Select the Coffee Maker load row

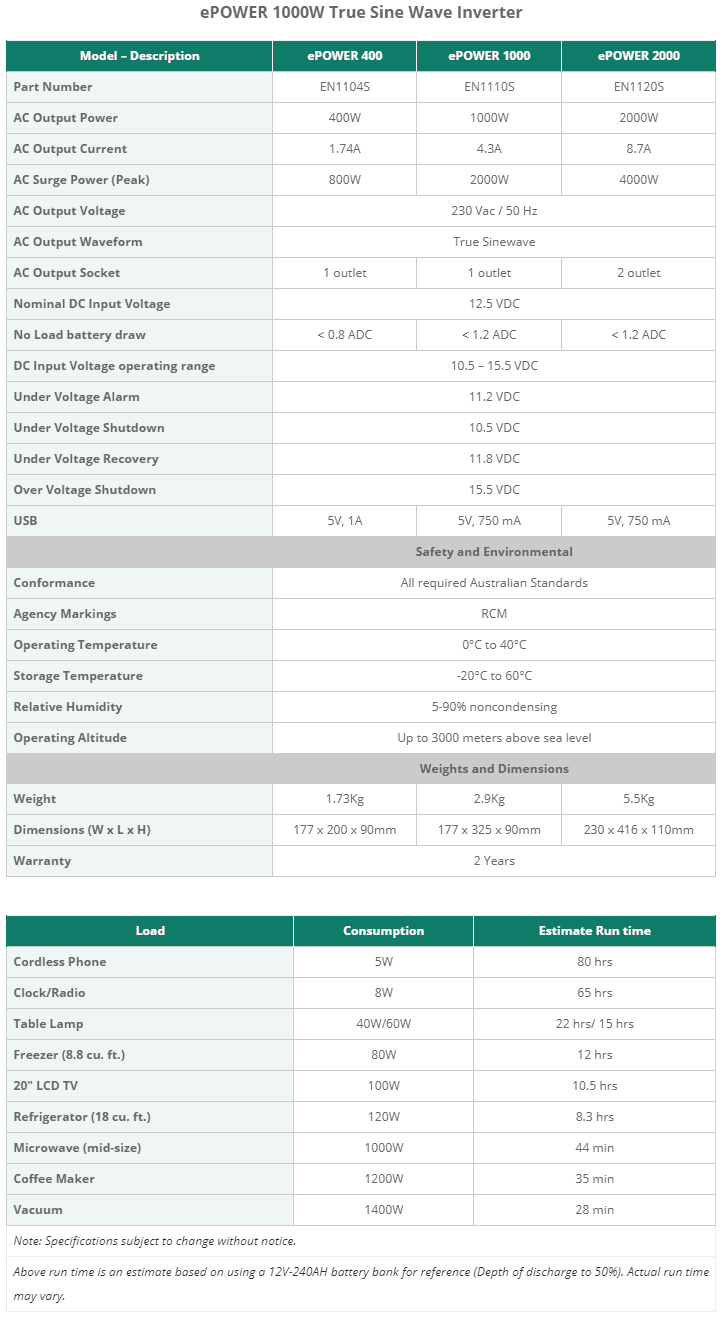[361, 1179]
